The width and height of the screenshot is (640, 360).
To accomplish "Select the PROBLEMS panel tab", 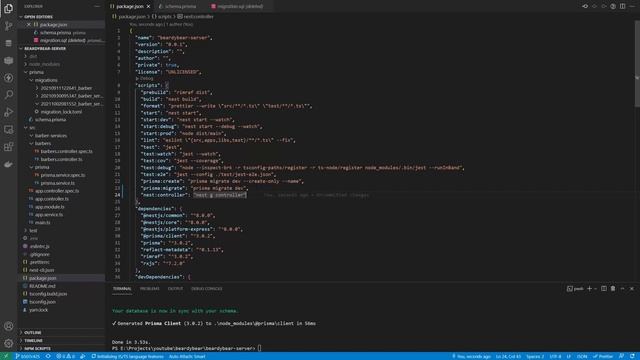I will pyautogui.click(x=149, y=289).
